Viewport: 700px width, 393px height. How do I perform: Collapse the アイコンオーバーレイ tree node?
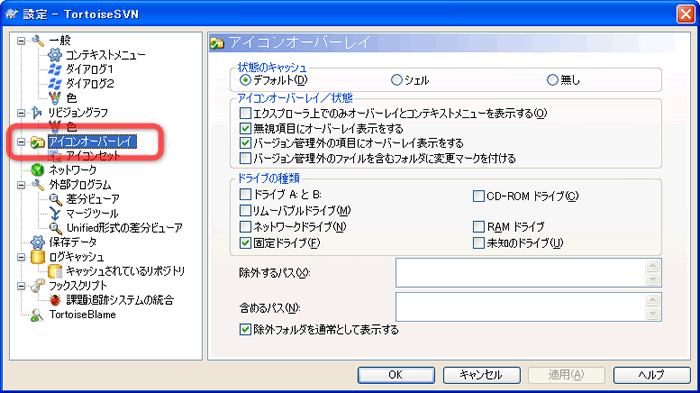[x=21, y=142]
